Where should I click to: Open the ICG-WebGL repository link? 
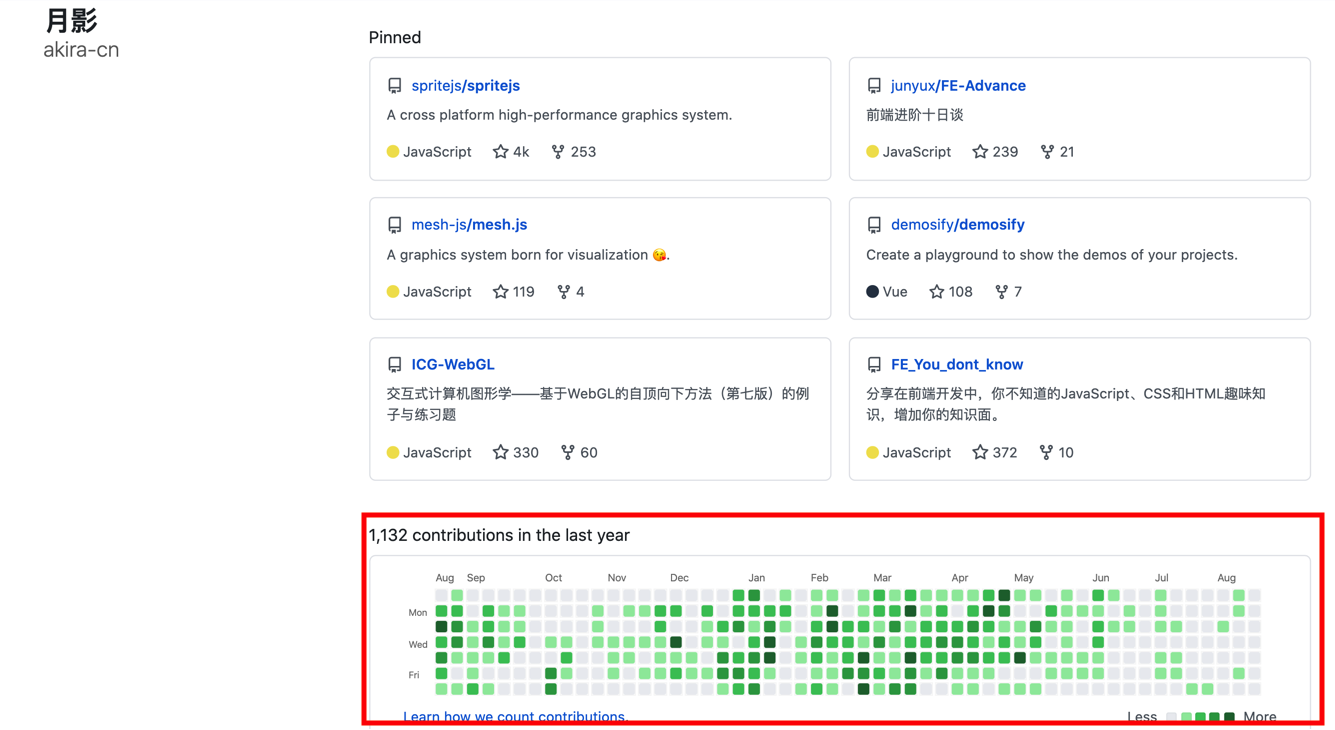(x=452, y=365)
